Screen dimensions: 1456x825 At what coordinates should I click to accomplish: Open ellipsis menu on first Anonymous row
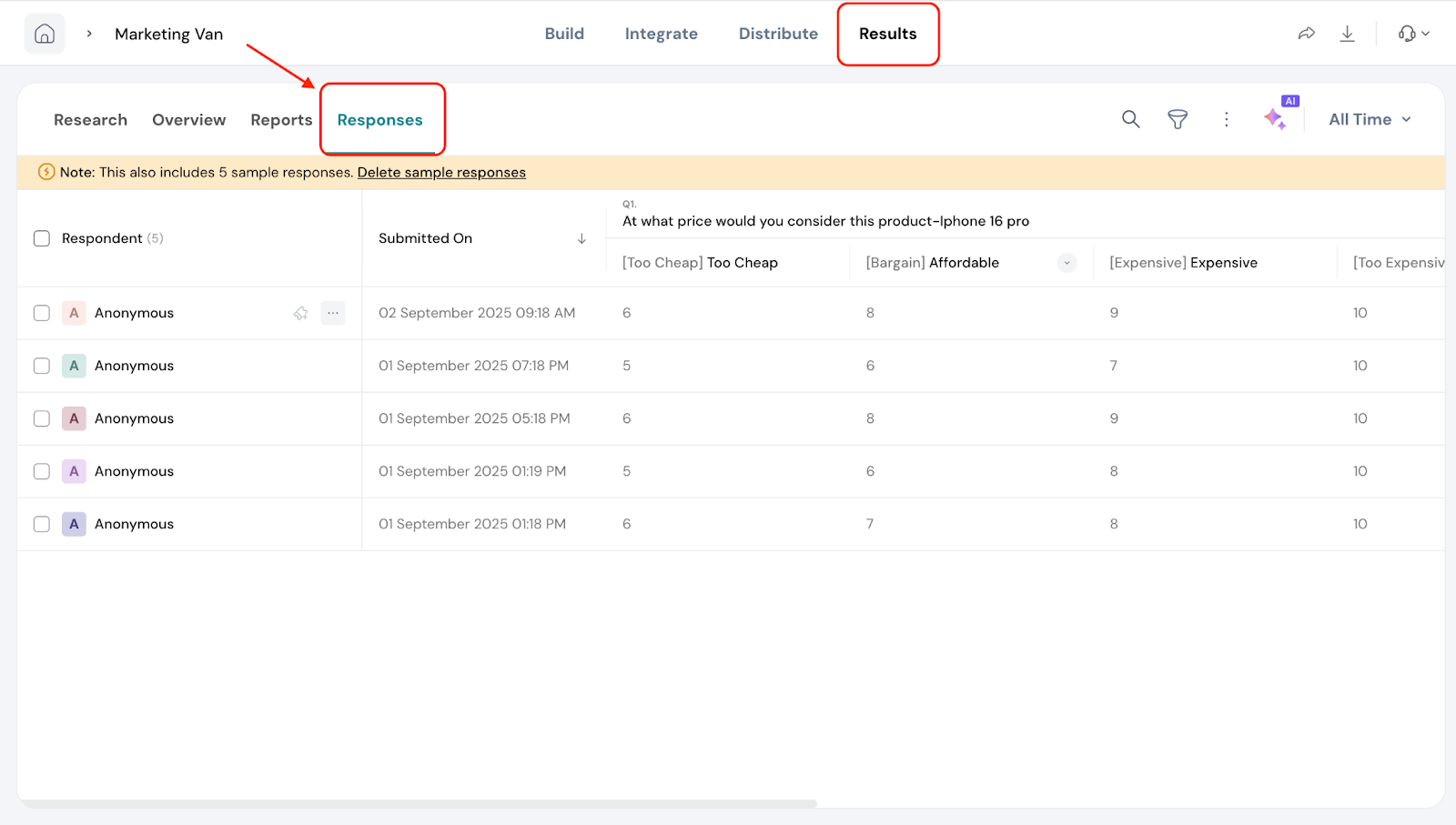click(333, 313)
